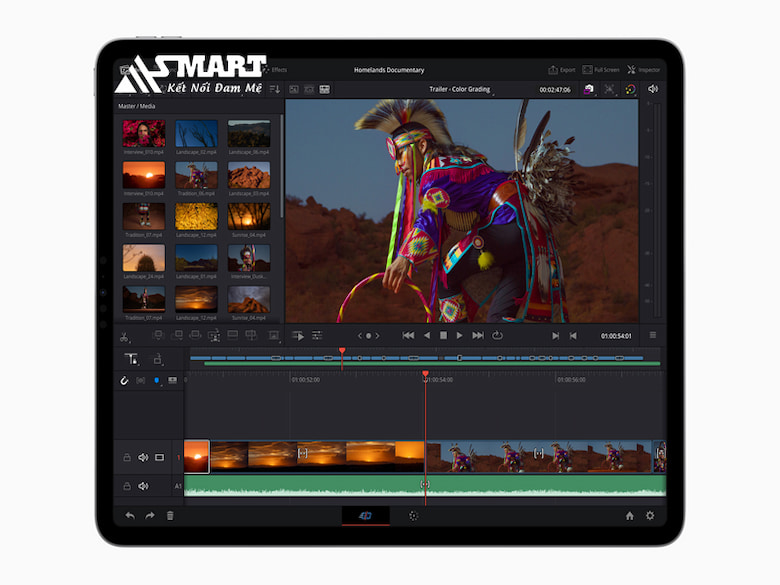The image size is (780, 585).
Task: Switch to the Cut page tab
Action: [x=365, y=515]
